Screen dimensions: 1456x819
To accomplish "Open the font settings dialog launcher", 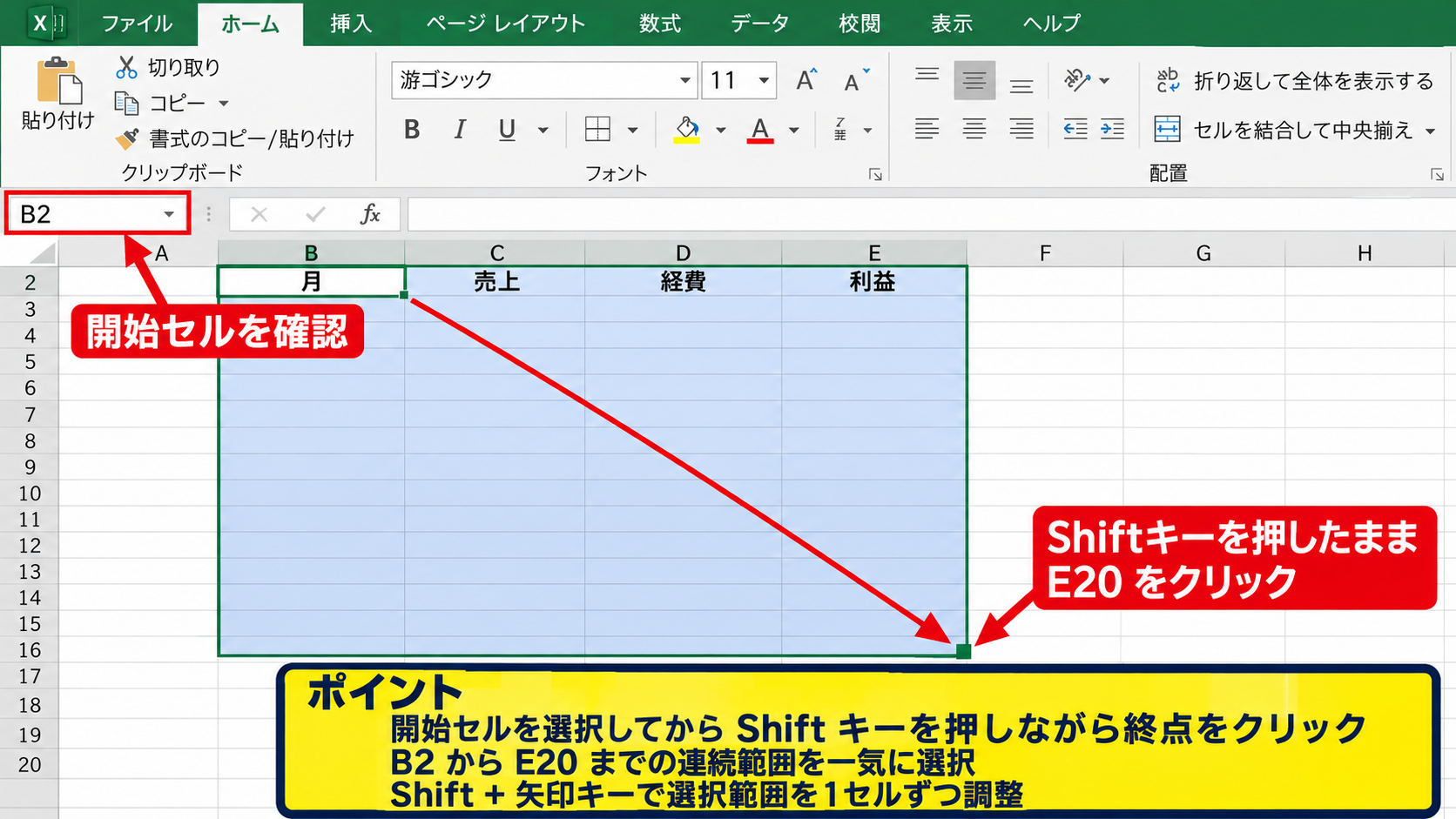I will tap(875, 175).
